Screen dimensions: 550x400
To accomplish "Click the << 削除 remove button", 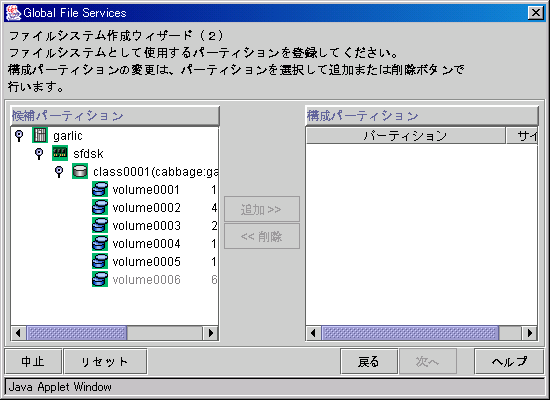I will (262, 236).
